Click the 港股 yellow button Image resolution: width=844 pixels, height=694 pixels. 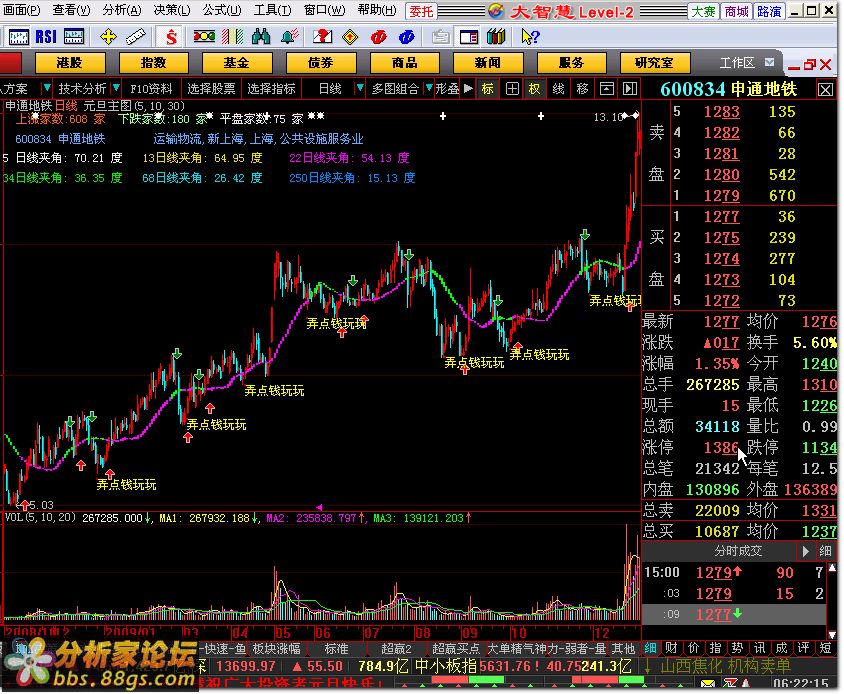coord(69,62)
